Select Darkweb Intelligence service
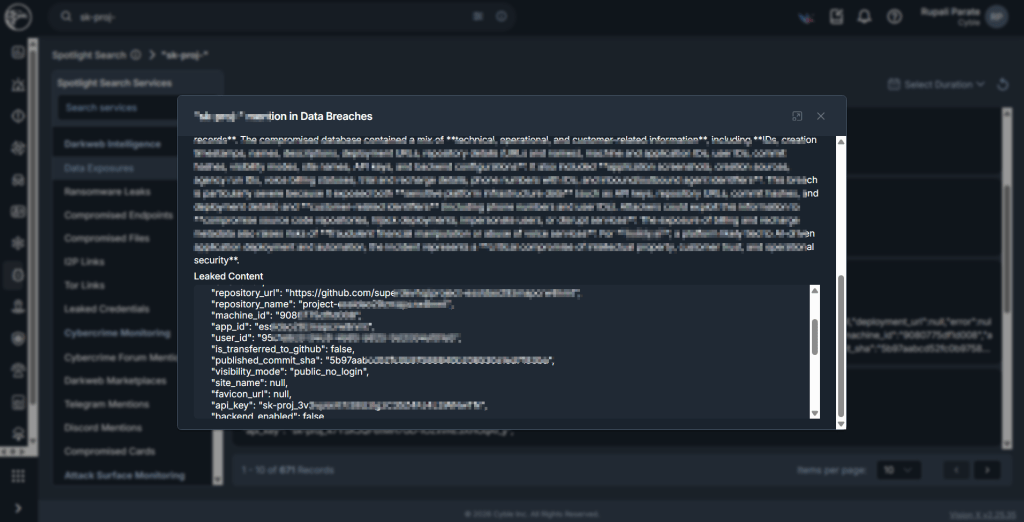The width and height of the screenshot is (1024, 522). click(112, 144)
